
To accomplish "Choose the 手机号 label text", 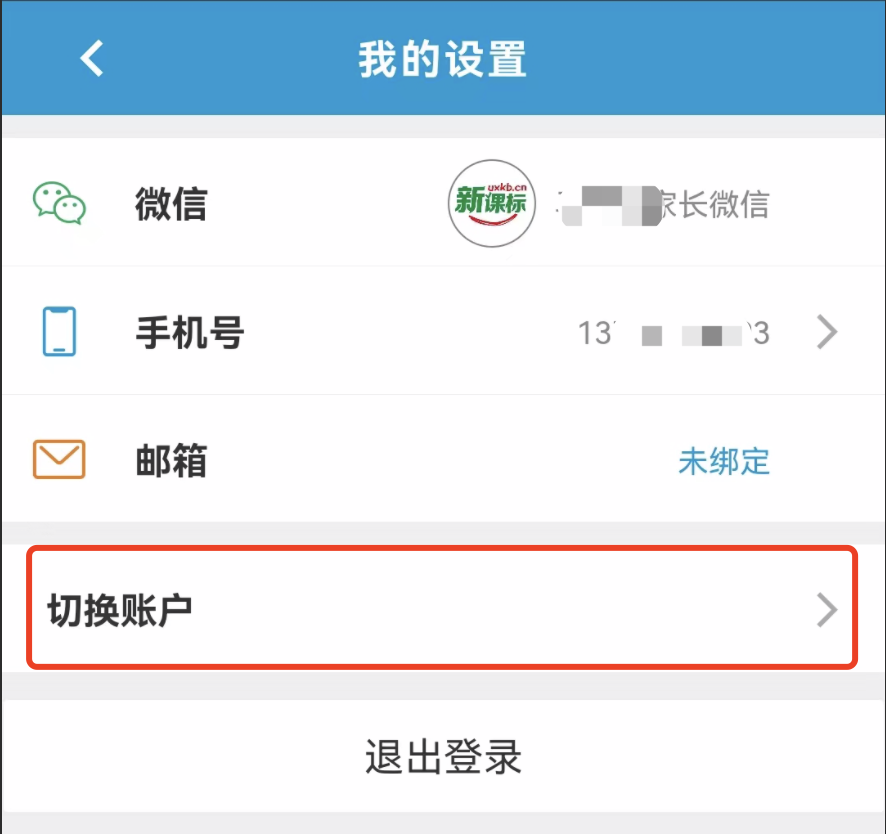I will tap(190, 332).
